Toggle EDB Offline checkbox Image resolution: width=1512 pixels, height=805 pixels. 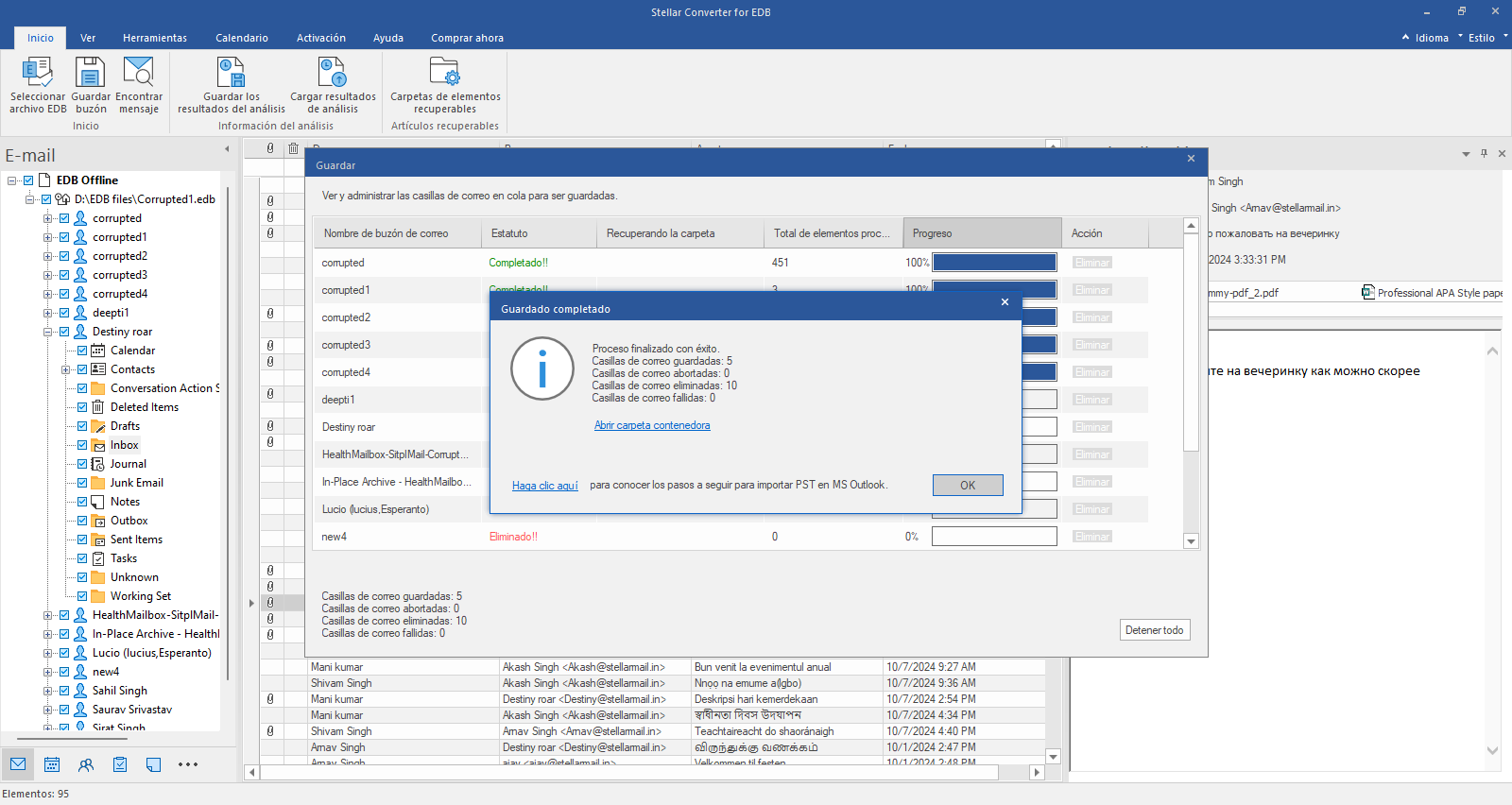28,180
